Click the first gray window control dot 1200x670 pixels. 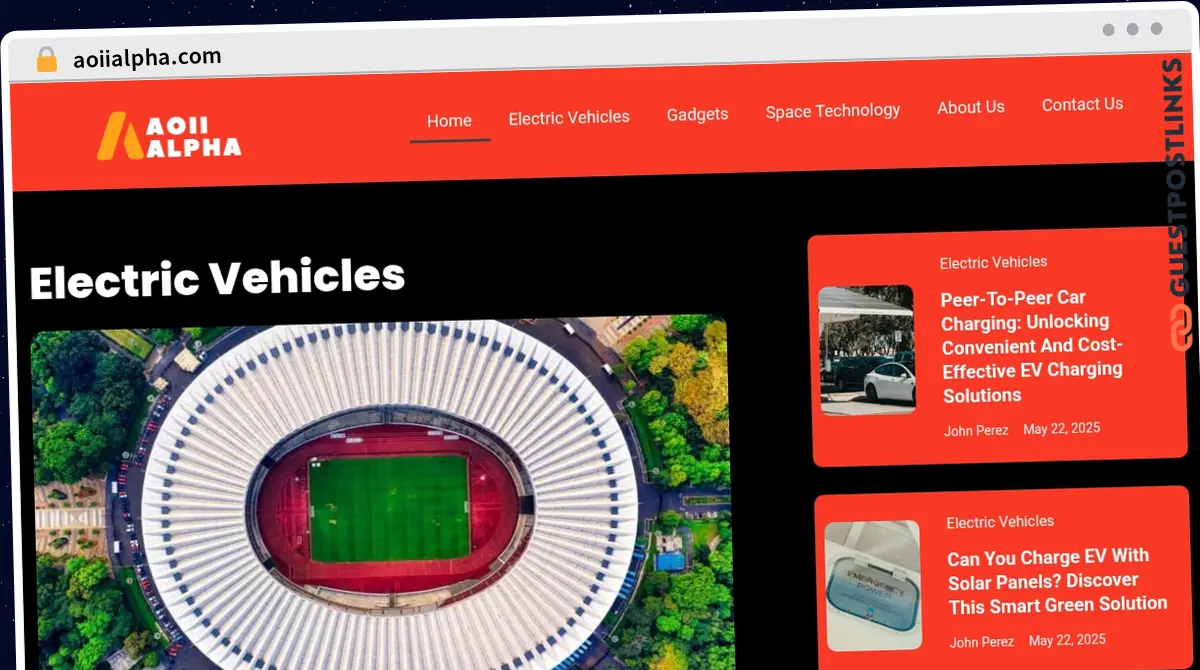[x=1108, y=30]
